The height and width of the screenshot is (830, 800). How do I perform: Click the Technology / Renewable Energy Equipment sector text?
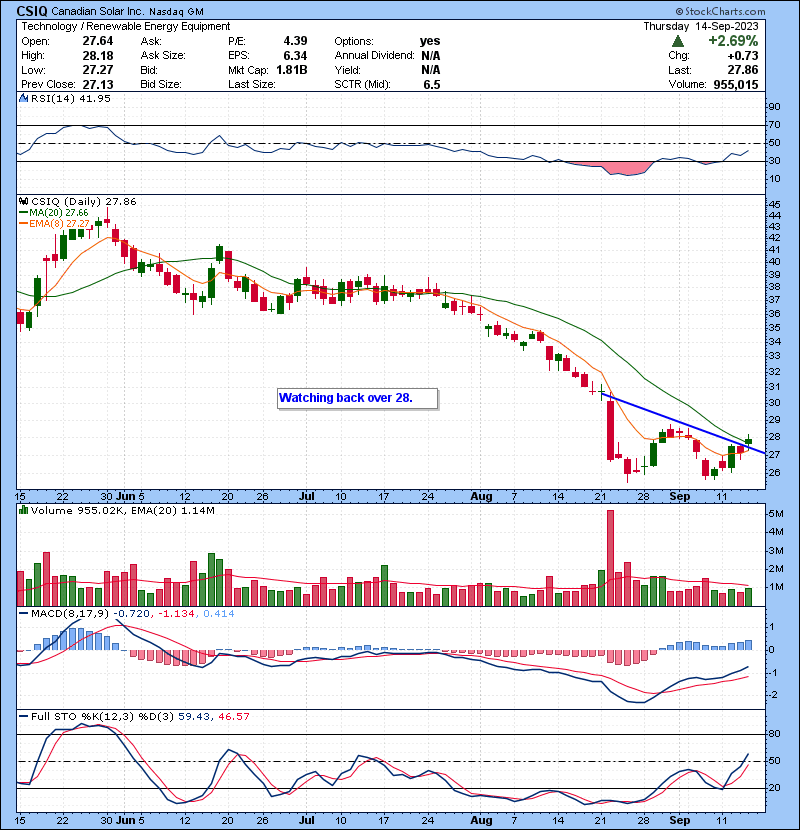pyautogui.click(x=125, y=26)
